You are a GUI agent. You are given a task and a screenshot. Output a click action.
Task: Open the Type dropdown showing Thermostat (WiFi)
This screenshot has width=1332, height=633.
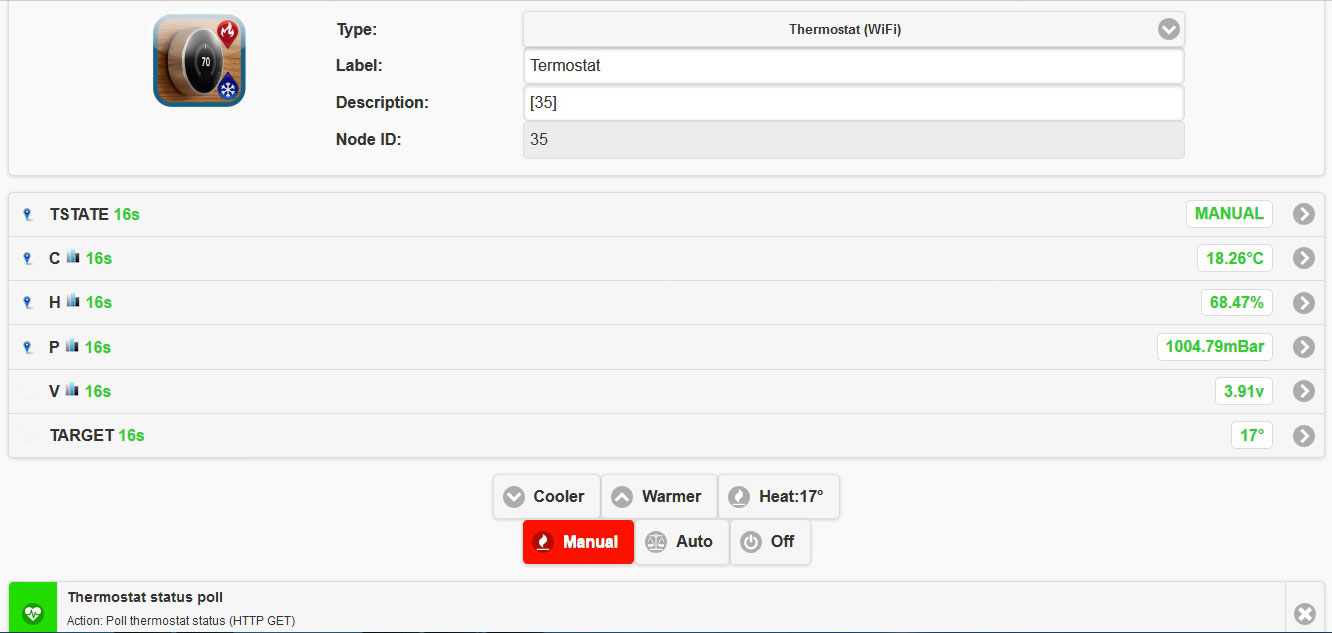click(x=853, y=30)
